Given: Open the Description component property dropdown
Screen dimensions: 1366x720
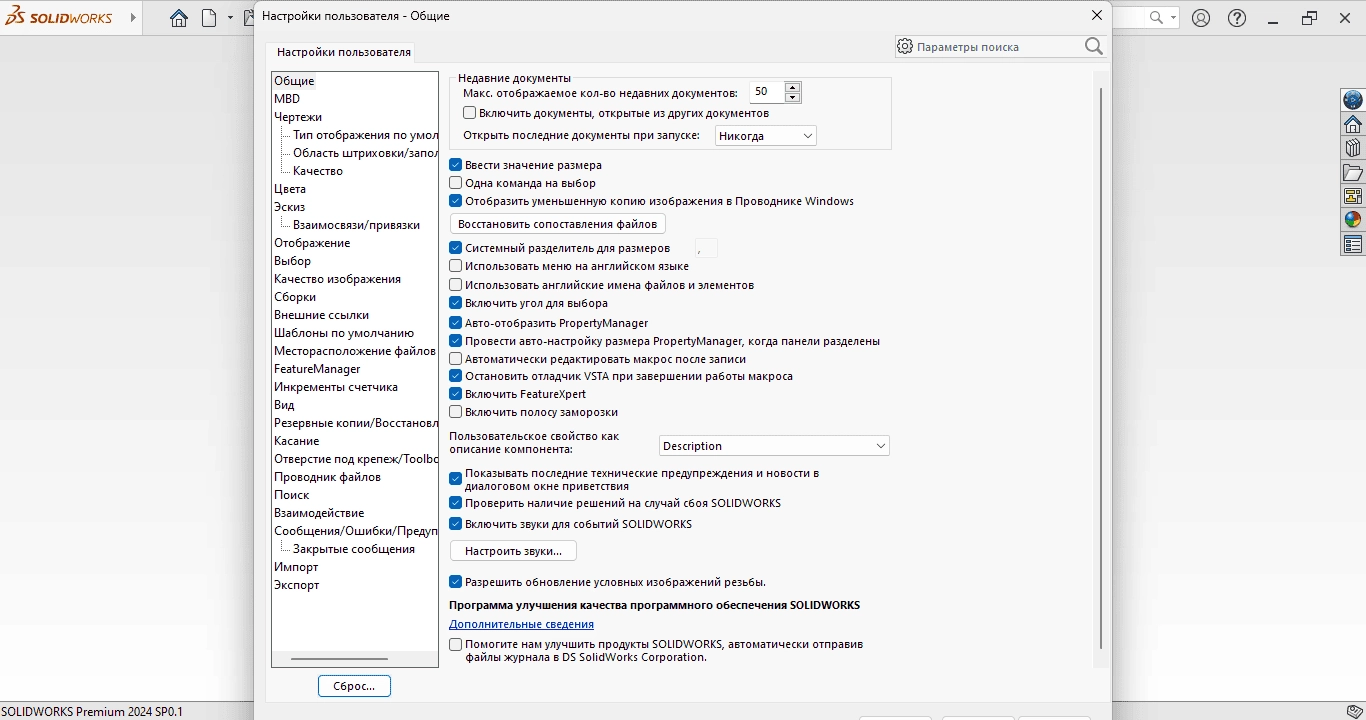Looking at the screenshot, I should point(774,446).
